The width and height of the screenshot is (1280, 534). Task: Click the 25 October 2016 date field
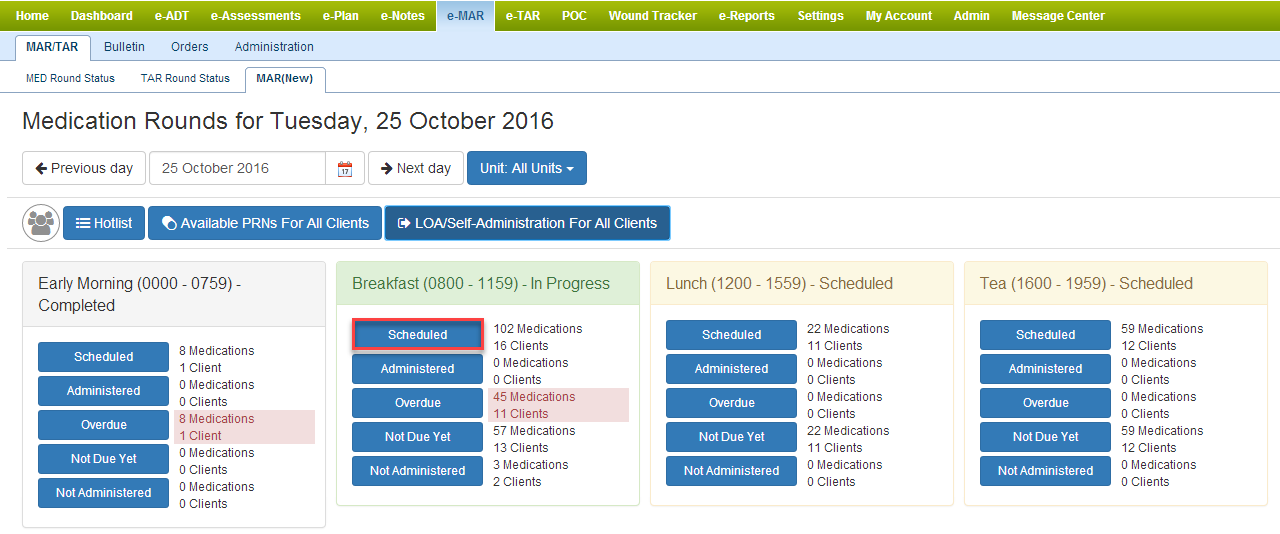tap(237, 168)
